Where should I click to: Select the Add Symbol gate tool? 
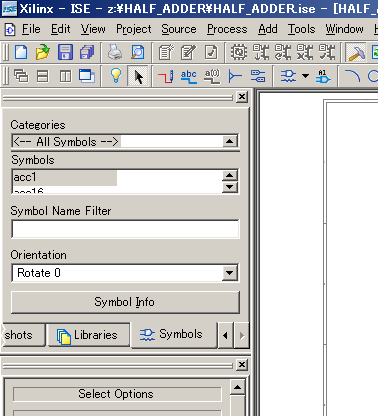point(288,76)
